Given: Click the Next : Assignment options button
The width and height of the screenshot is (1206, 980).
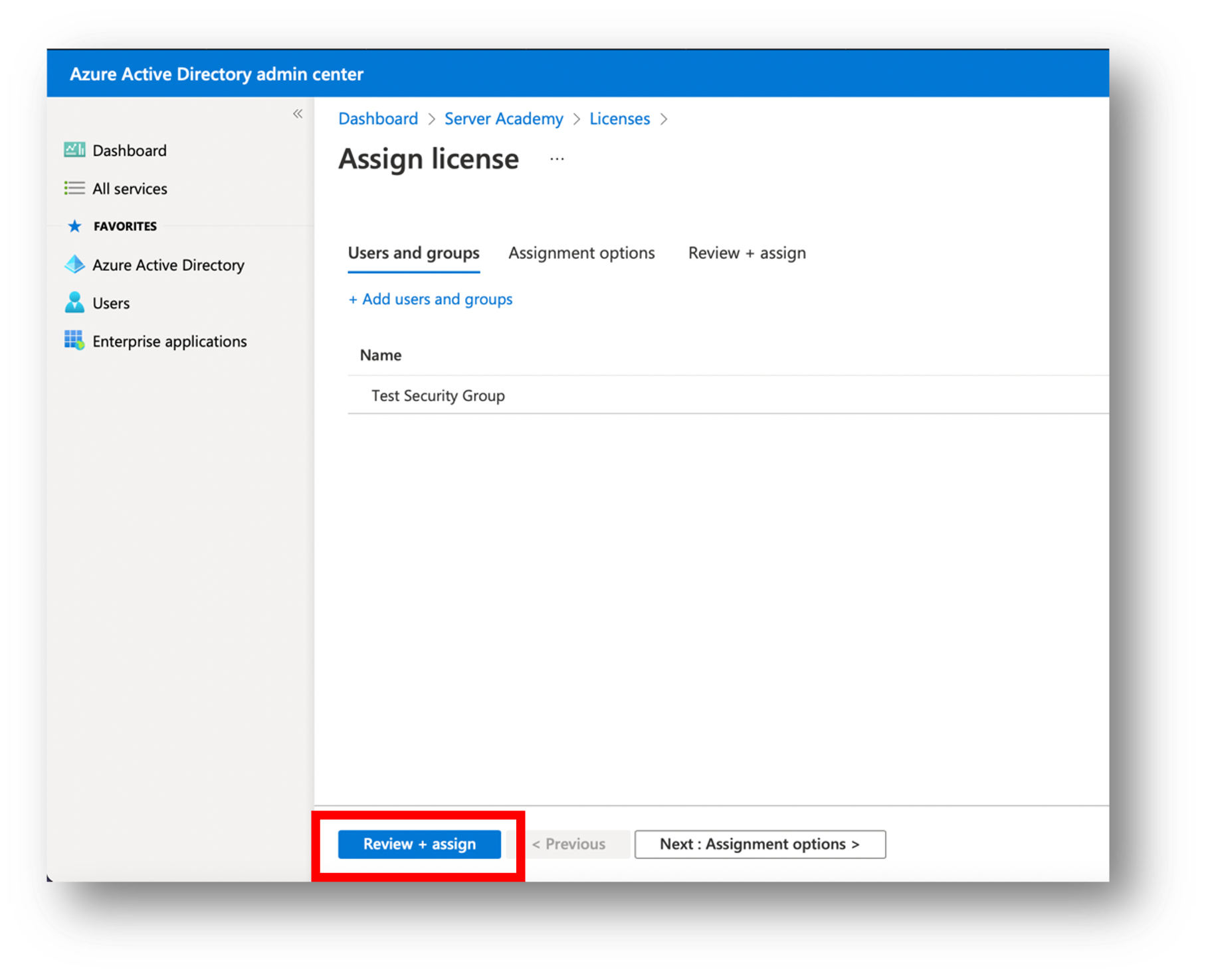Looking at the screenshot, I should point(759,844).
